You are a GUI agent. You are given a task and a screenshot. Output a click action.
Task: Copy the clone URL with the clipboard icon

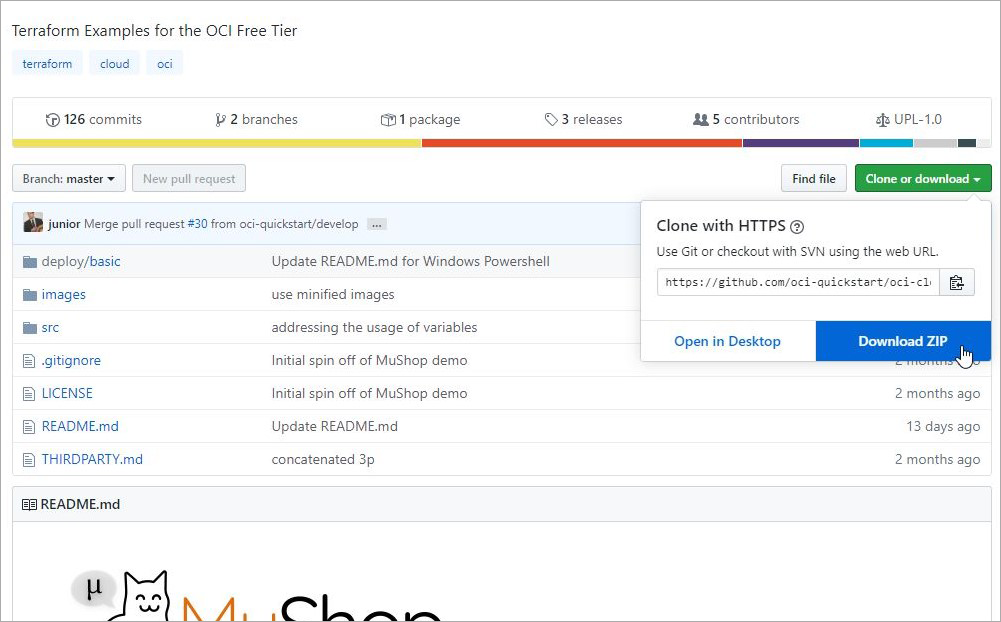[x=956, y=282]
